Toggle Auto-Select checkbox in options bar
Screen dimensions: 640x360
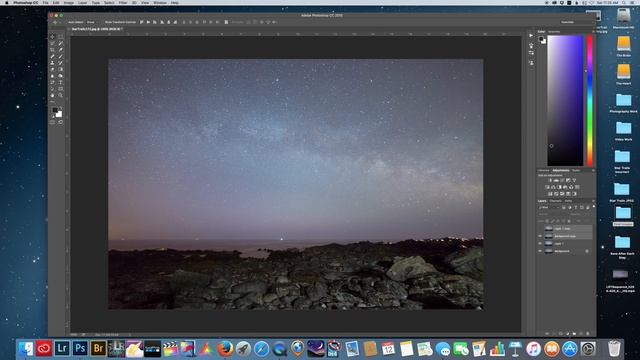click(67, 22)
